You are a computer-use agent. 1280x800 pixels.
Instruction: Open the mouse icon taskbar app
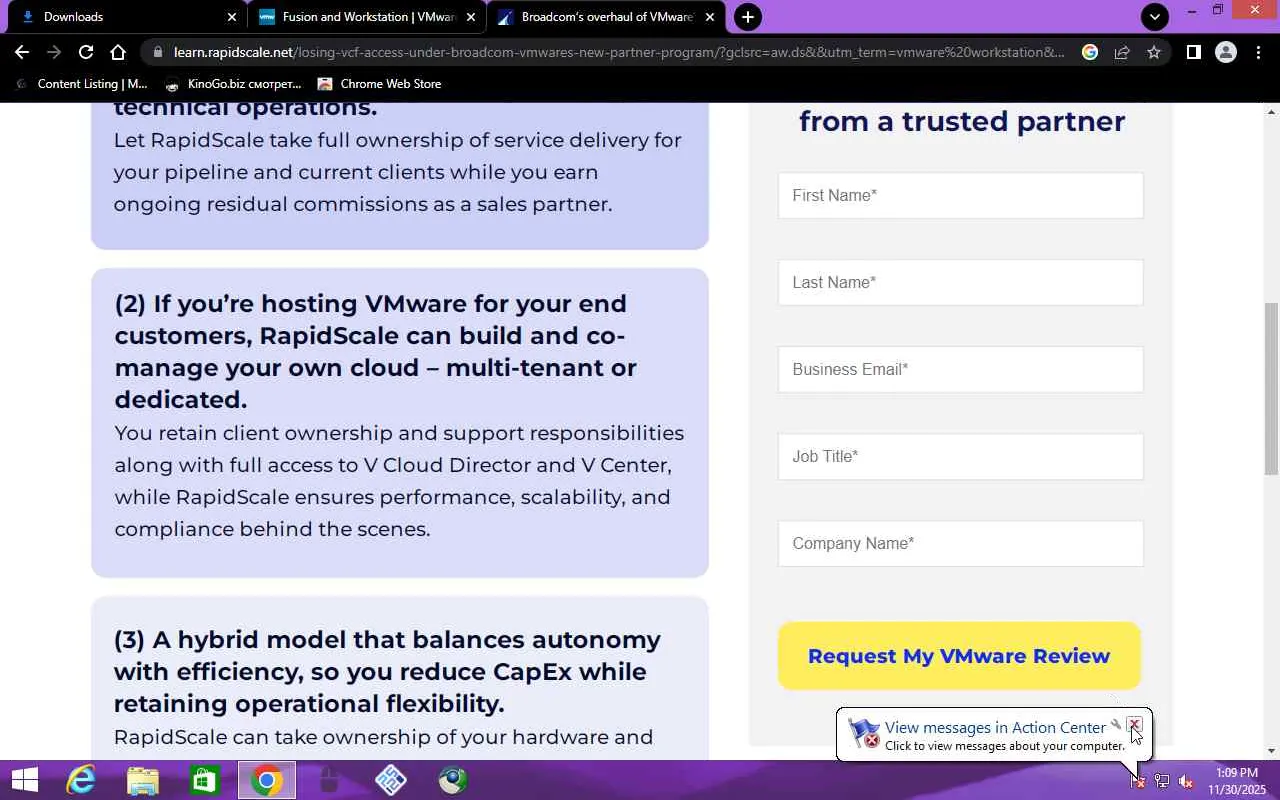click(328, 780)
